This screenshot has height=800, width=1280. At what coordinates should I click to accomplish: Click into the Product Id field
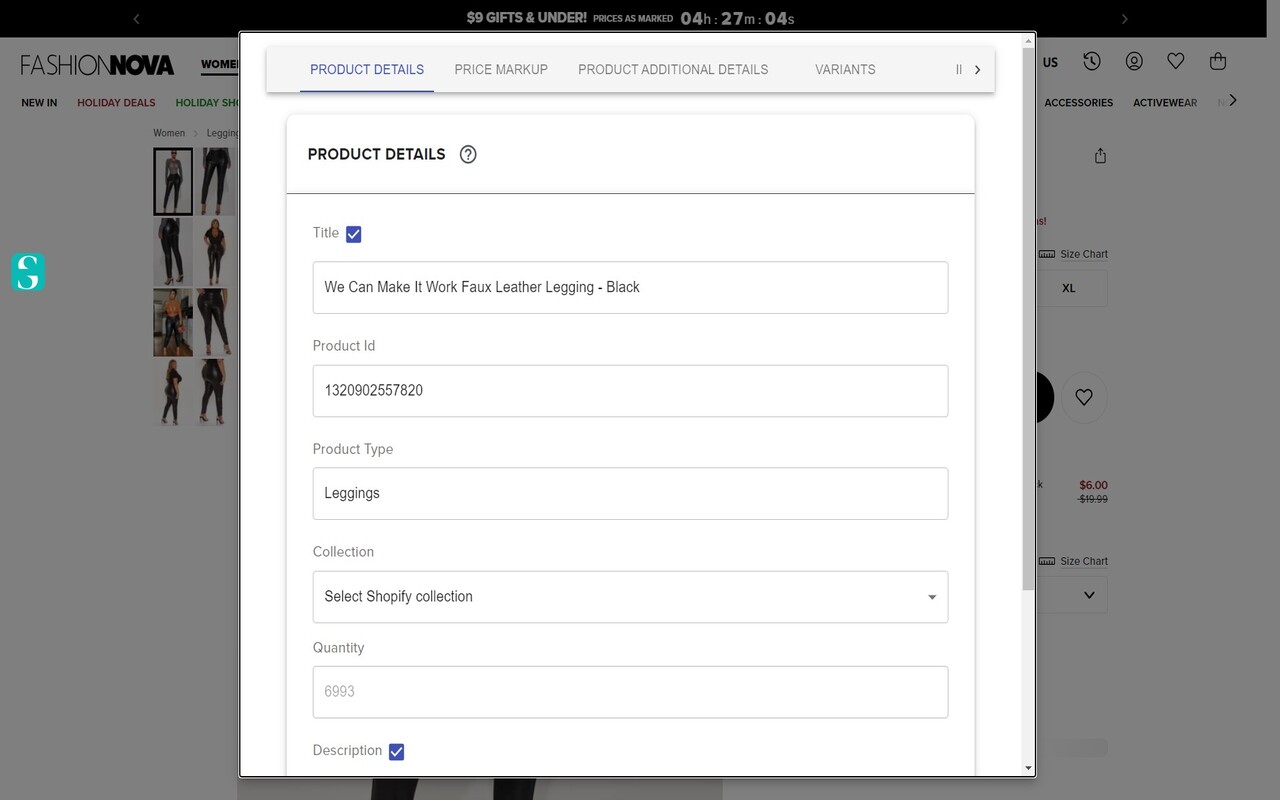(x=630, y=391)
